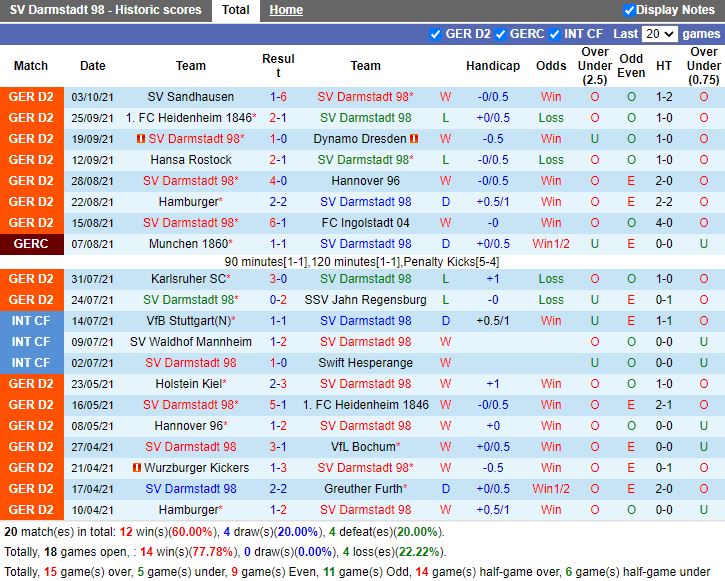Click the INT CF label for 14/07/21 match
725x581 pixels.
31,321
